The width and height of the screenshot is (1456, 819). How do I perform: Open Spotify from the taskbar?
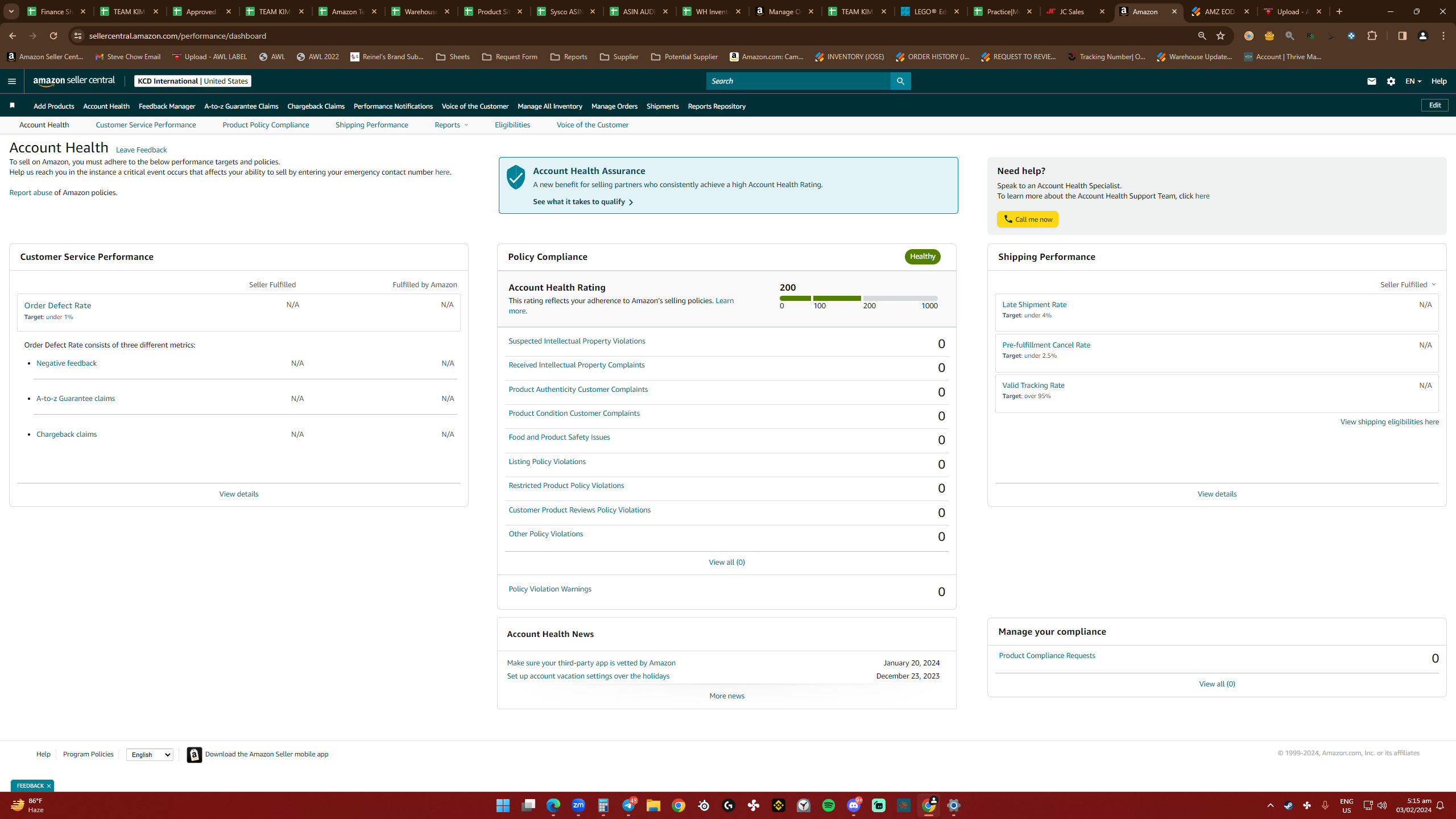pos(829,805)
